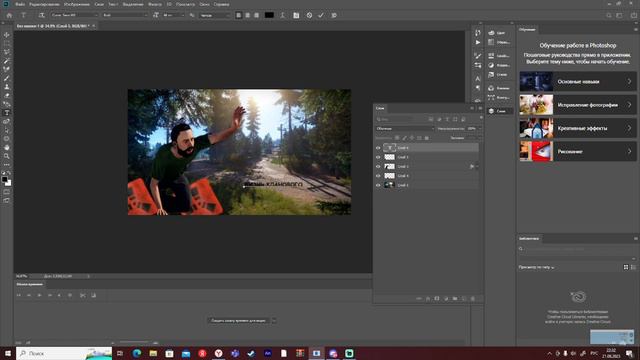
Task: Toggle Quick Mask mode icon in the toolbar
Action: tap(7, 192)
